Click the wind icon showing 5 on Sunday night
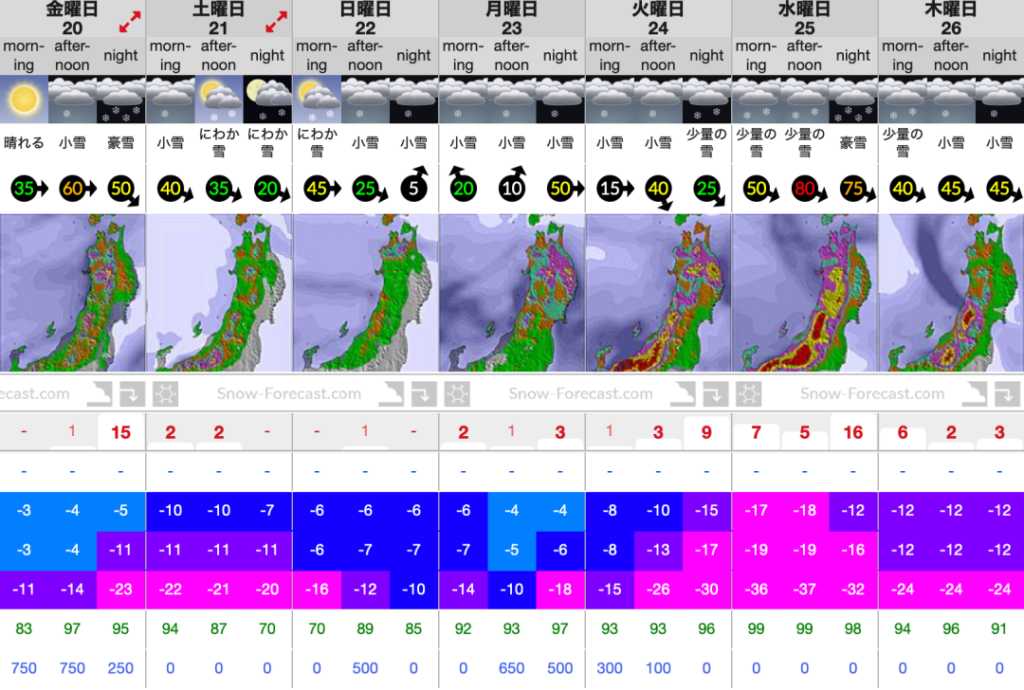1024x690 pixels. click(x=414, y=185)
